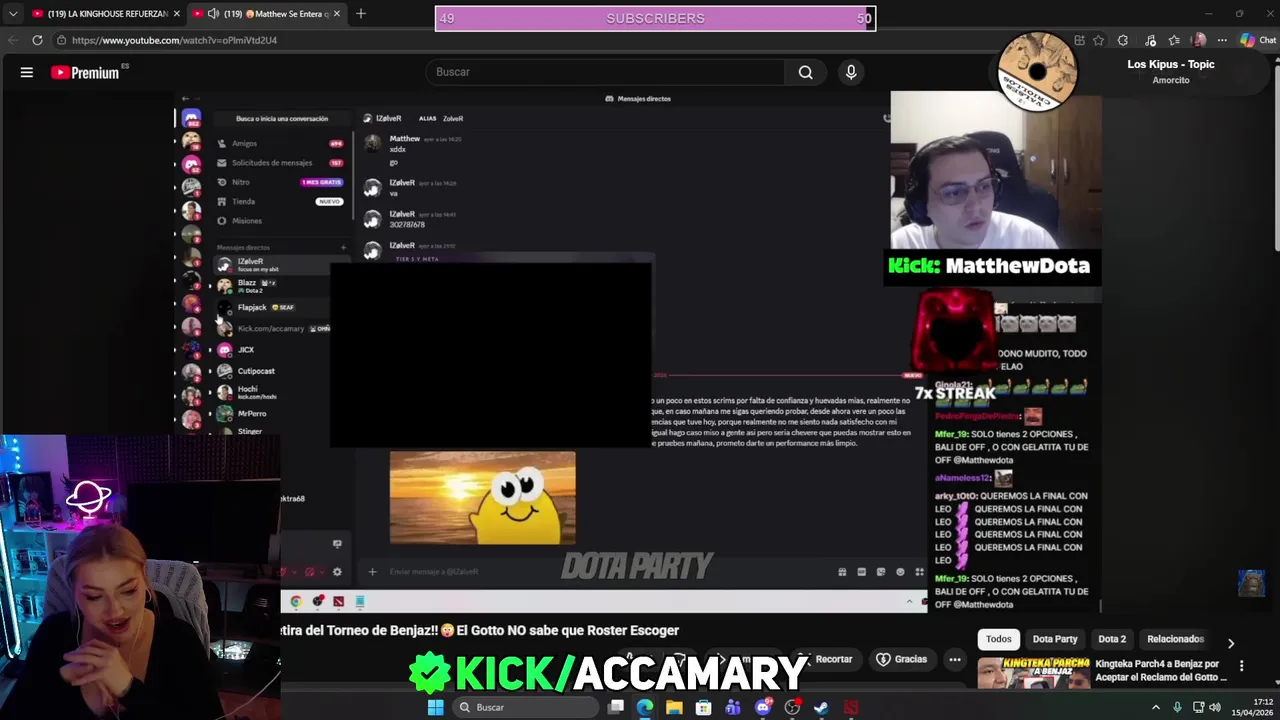This screenshot has width=1280, height=720.
Task: Open media control music icon in toolbar
Action: pos(1150,40)
